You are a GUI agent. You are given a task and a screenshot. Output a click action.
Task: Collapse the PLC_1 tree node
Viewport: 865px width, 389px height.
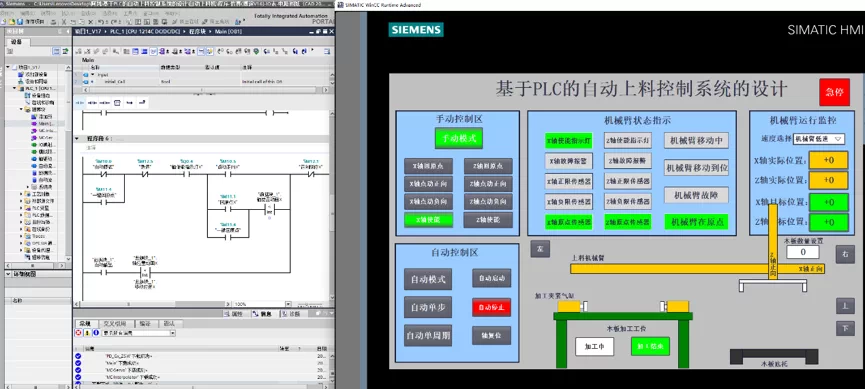tap(14, 88)
